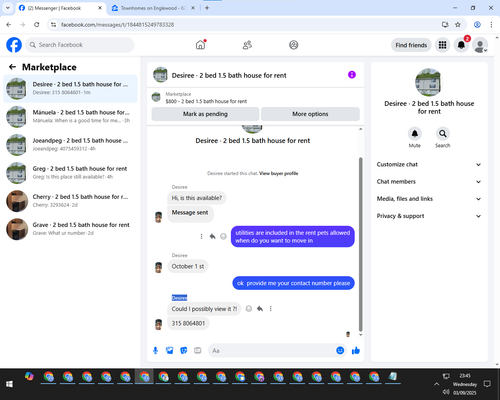Image resolution: width=500 pixels, height=400 pixels.
Task: Open the Grave conversation
Action: [70, 229]
